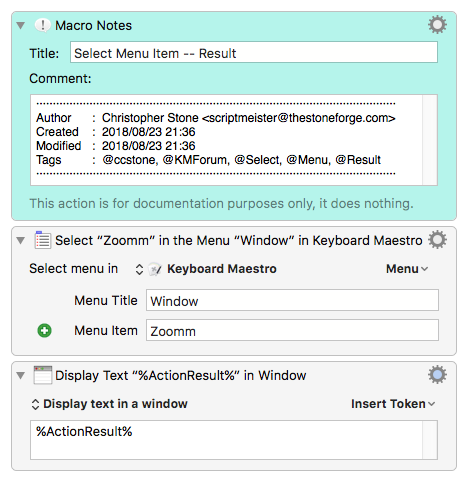Click the %ActionResult% text area
Viewport: 468px width, 485px height.
point(226,440)
